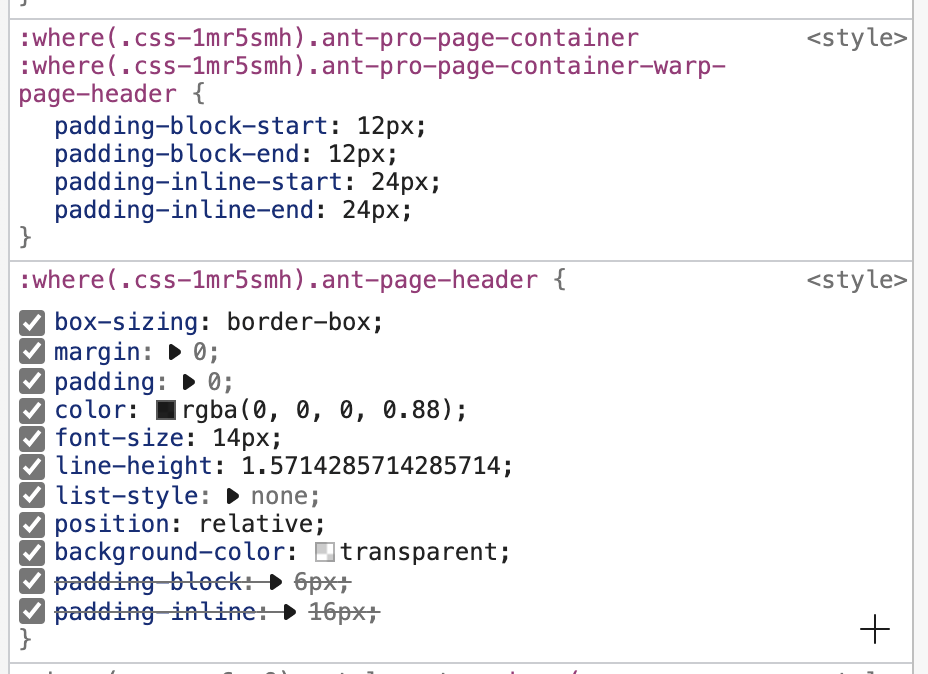This screenshot has width=928, height=674.
Task: Uncheck the box-sizing: border-box property
Action: click(33, 322)
